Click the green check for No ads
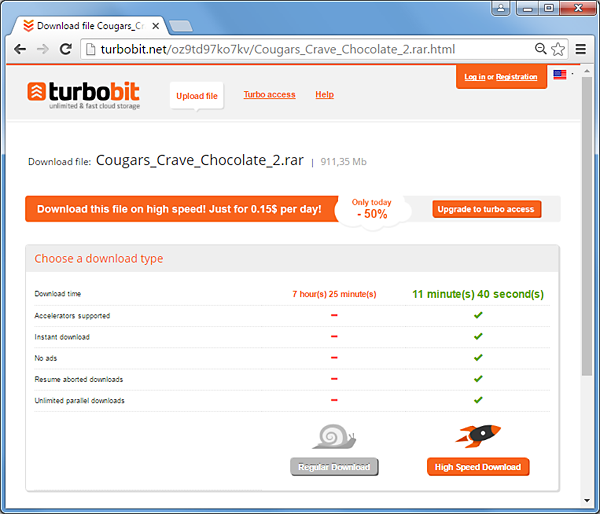Viewport: 600px width, 514px height. click(x=478, y=357)
